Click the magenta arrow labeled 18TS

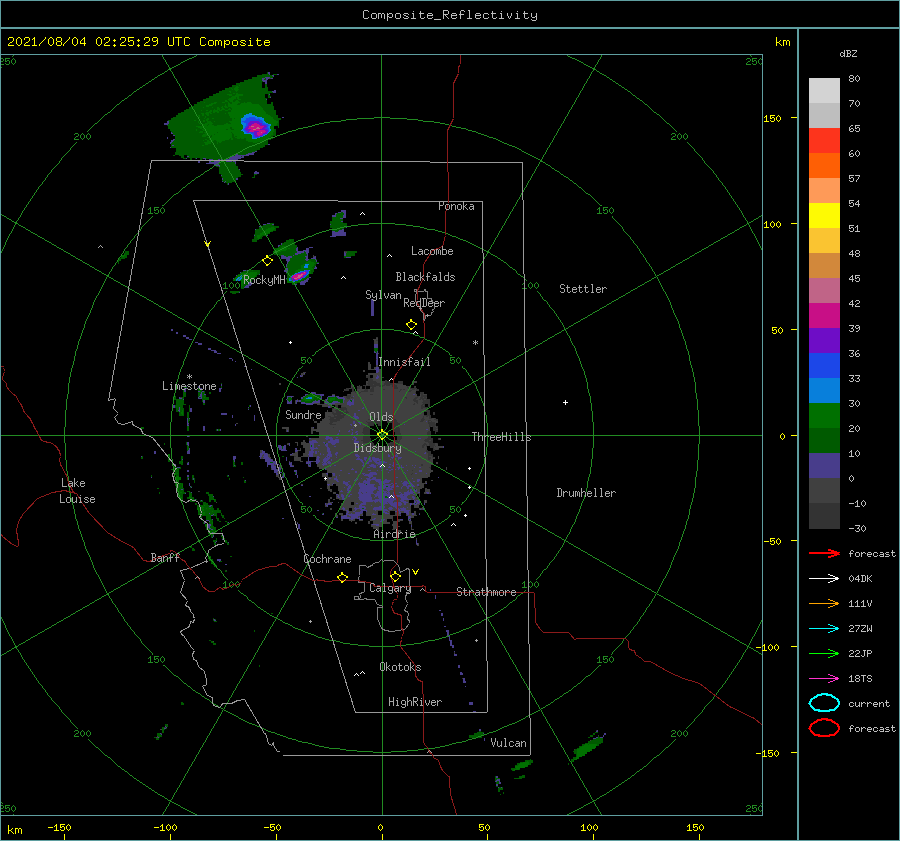[824, 679]
